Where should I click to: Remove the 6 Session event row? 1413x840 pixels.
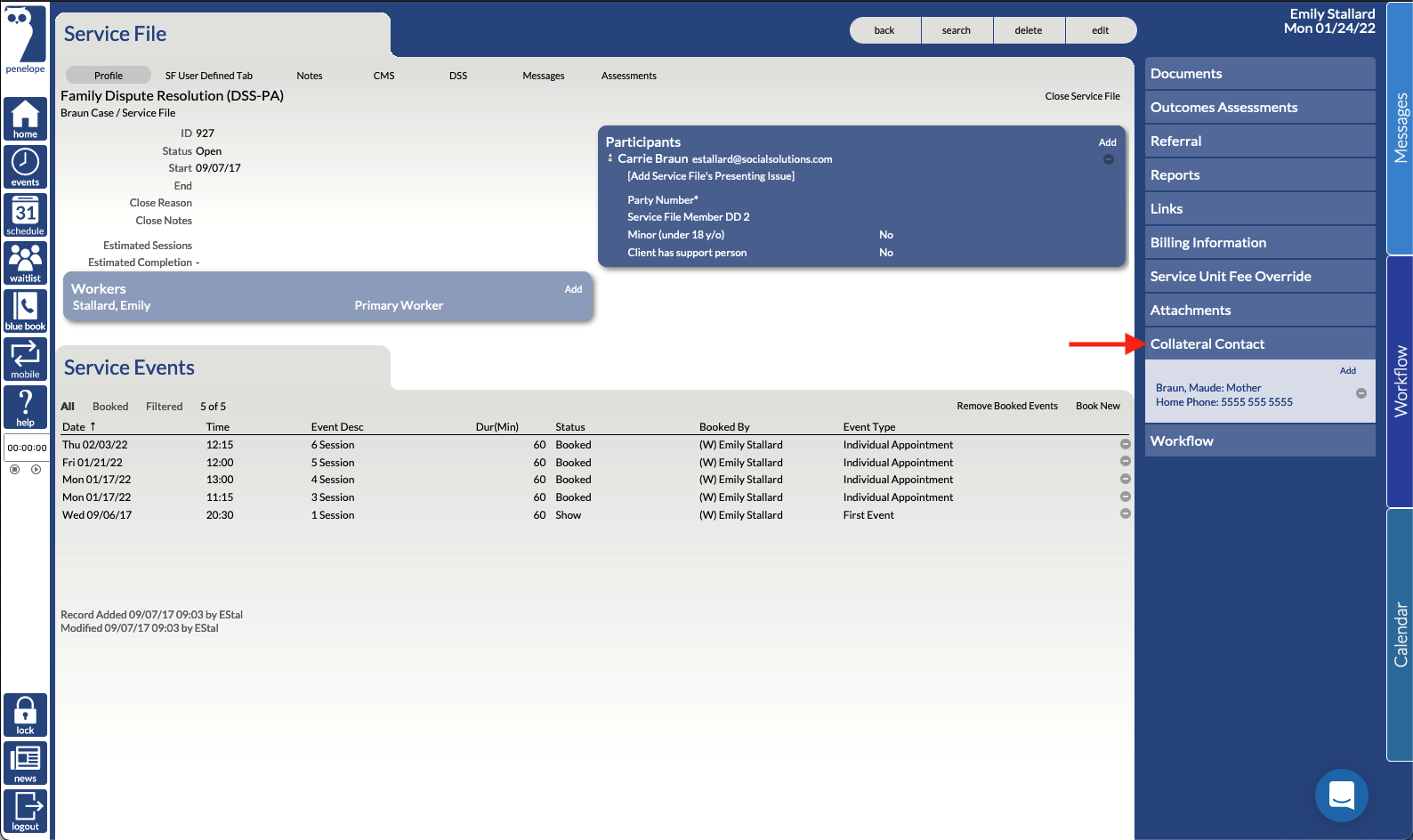click(1125, 444)
